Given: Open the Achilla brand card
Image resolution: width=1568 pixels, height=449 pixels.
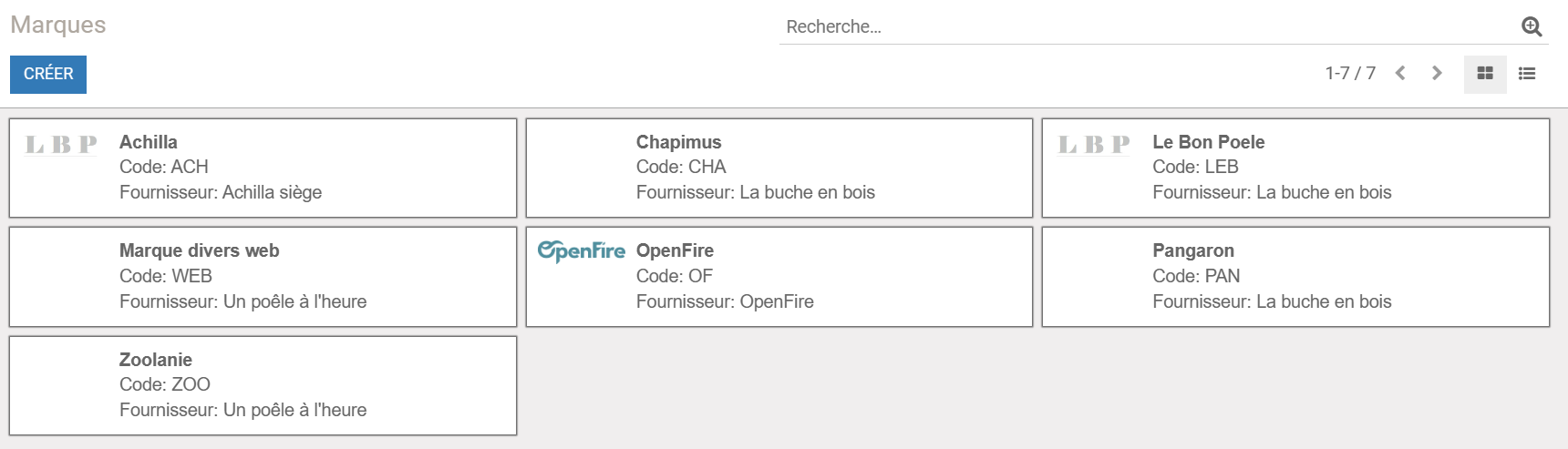Looking at the screenshot, I should tap(263, 168).
